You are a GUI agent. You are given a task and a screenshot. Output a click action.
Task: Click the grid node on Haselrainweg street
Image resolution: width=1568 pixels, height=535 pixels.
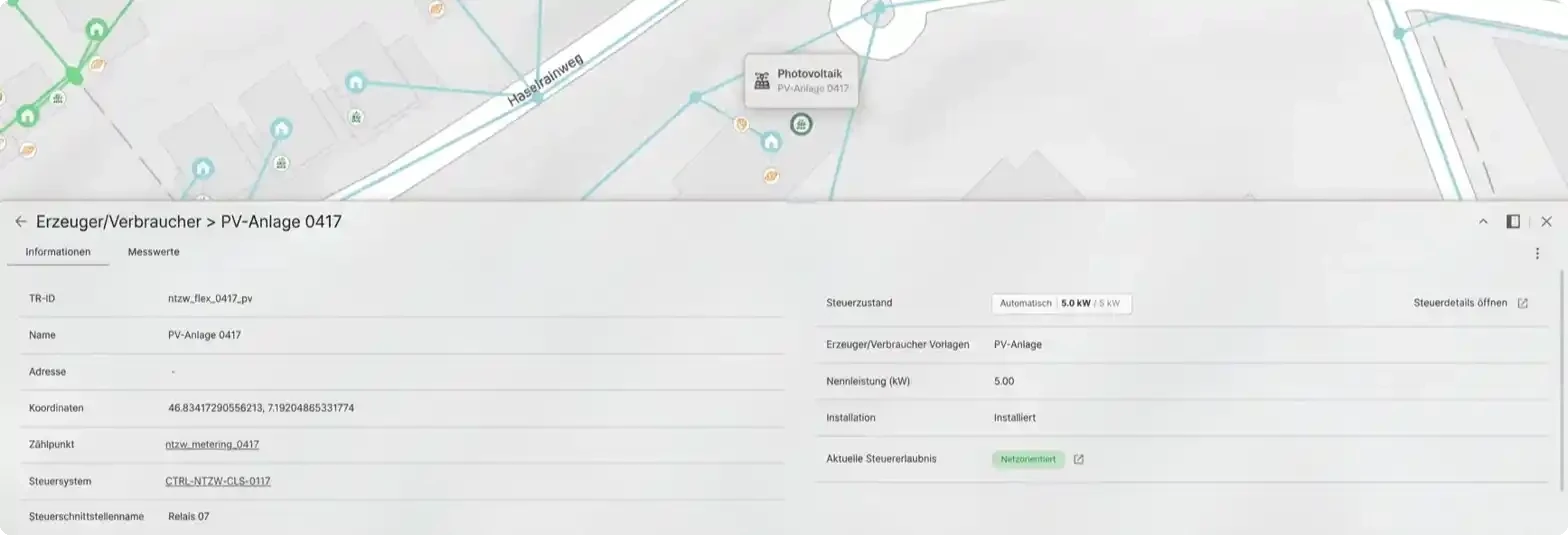tap(536, 98)
